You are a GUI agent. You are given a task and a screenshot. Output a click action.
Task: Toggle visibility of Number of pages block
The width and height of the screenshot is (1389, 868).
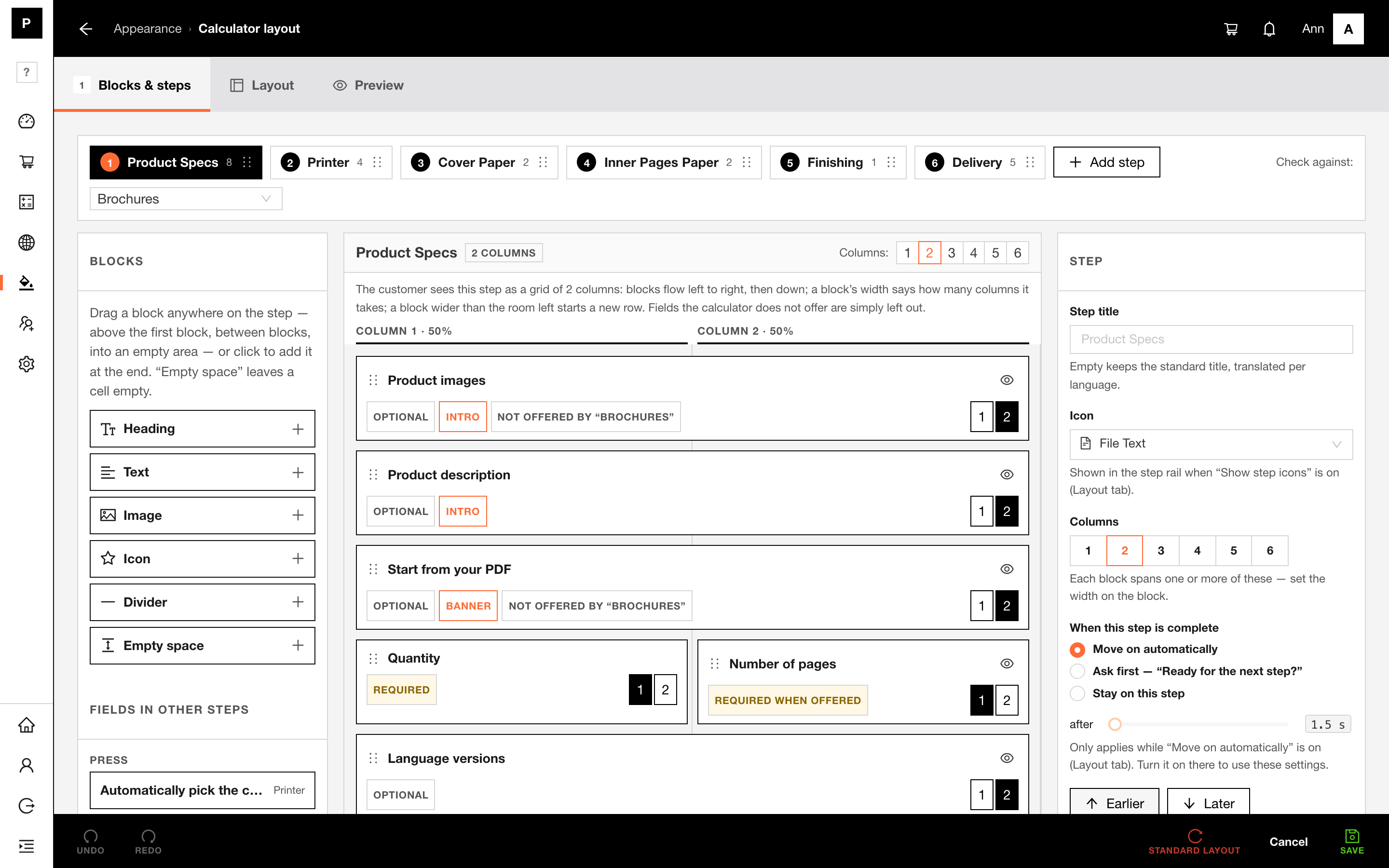(x=1007, y=664)
